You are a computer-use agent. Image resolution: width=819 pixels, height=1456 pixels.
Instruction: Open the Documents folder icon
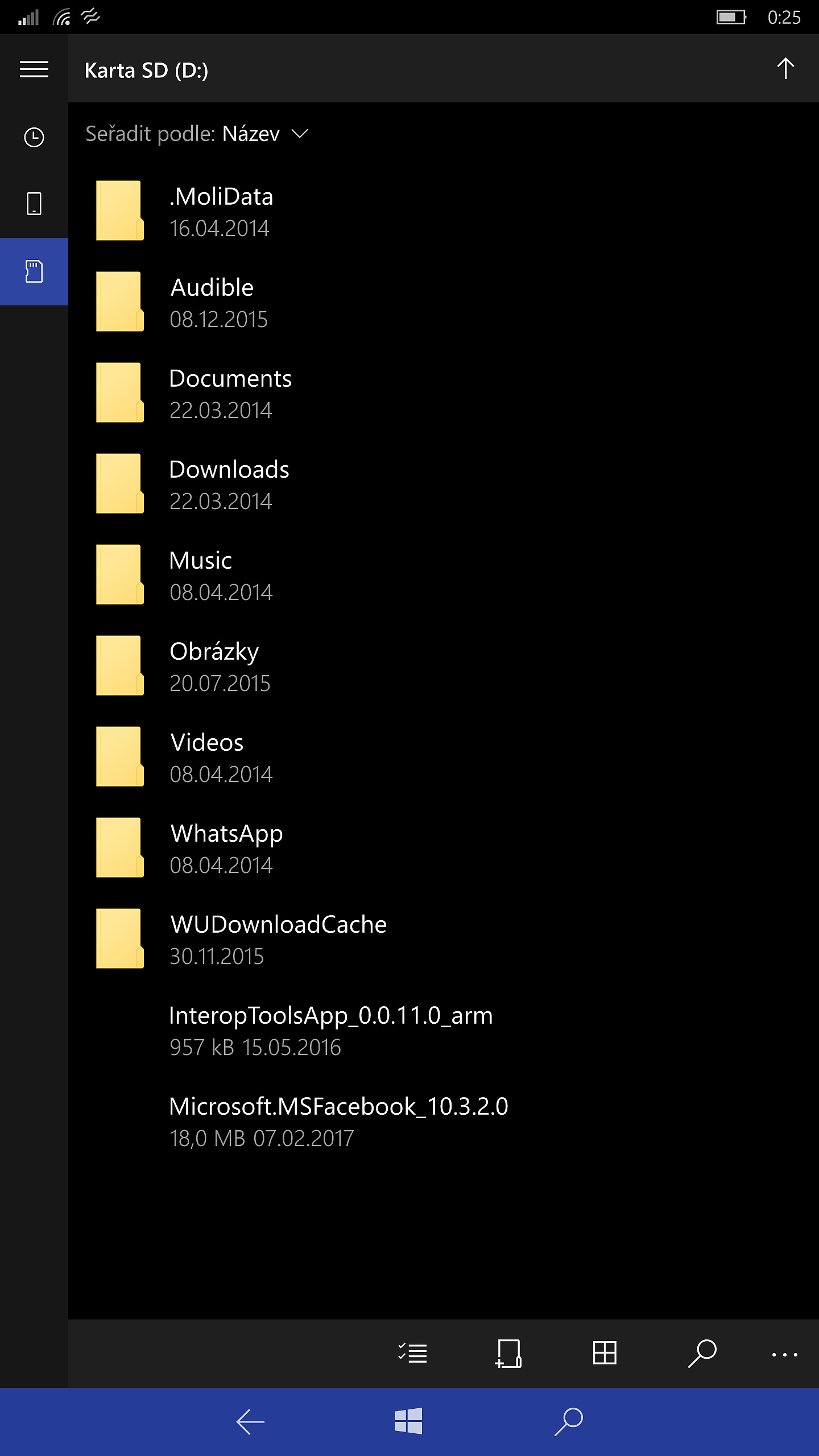119,392
